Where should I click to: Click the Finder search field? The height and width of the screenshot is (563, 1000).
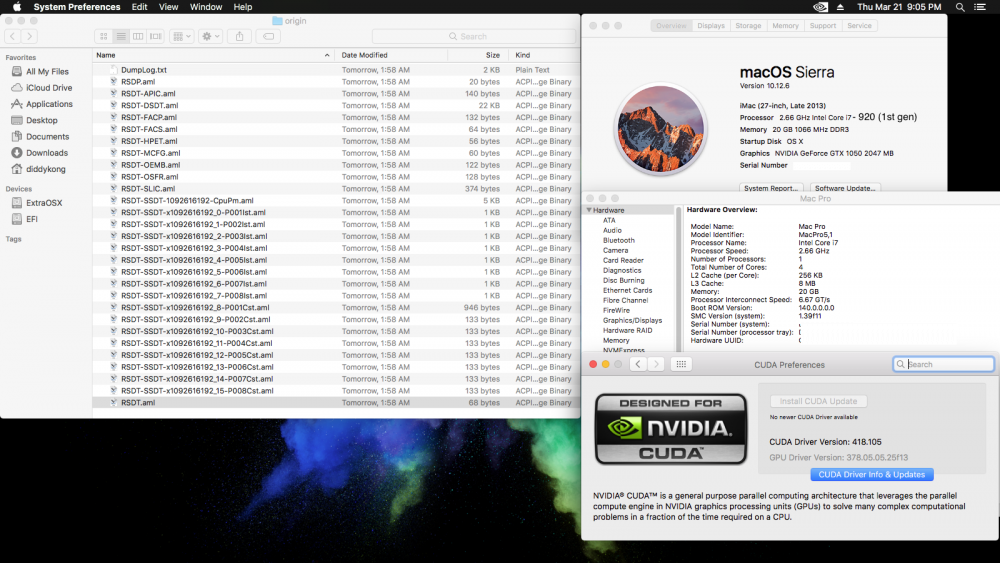click(473, 36)
